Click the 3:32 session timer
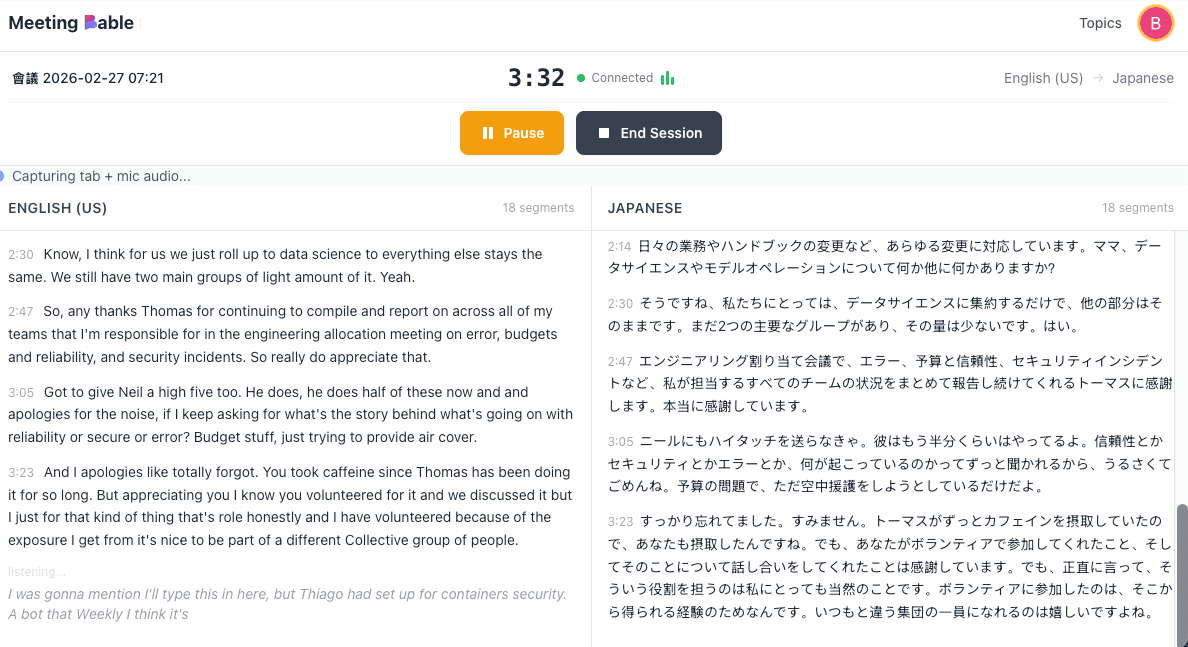The width and height of the screenshot is (1188, 647). [x=536, y=75]
